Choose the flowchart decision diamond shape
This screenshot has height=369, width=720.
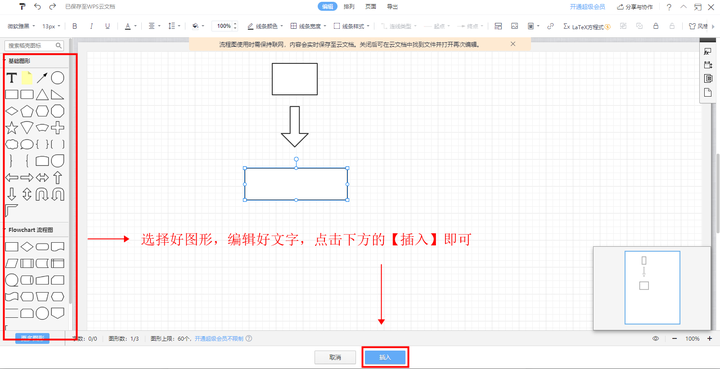click(x=27, y=247)
